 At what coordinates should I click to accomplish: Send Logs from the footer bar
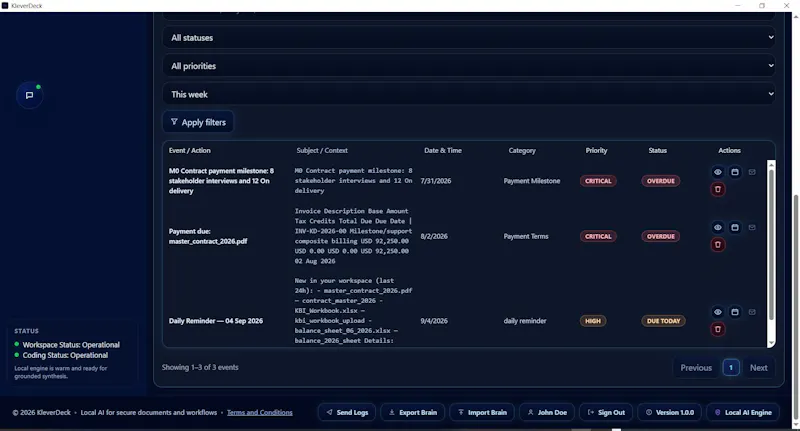click(347, 412)
